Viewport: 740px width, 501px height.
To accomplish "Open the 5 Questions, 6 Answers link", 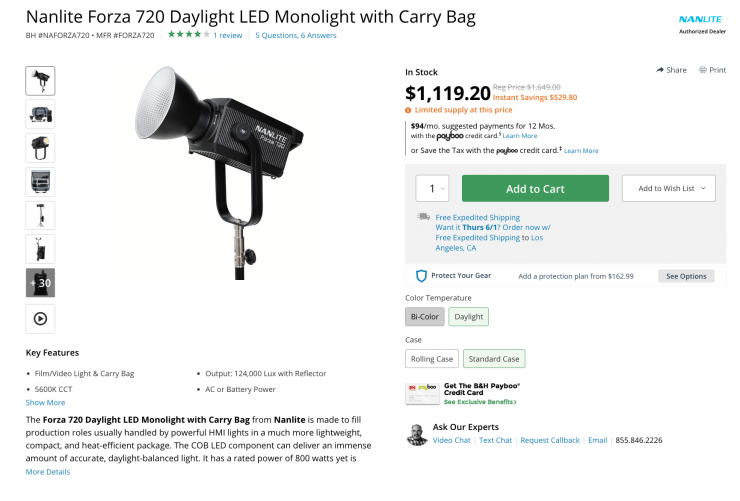I will (295, 35).
